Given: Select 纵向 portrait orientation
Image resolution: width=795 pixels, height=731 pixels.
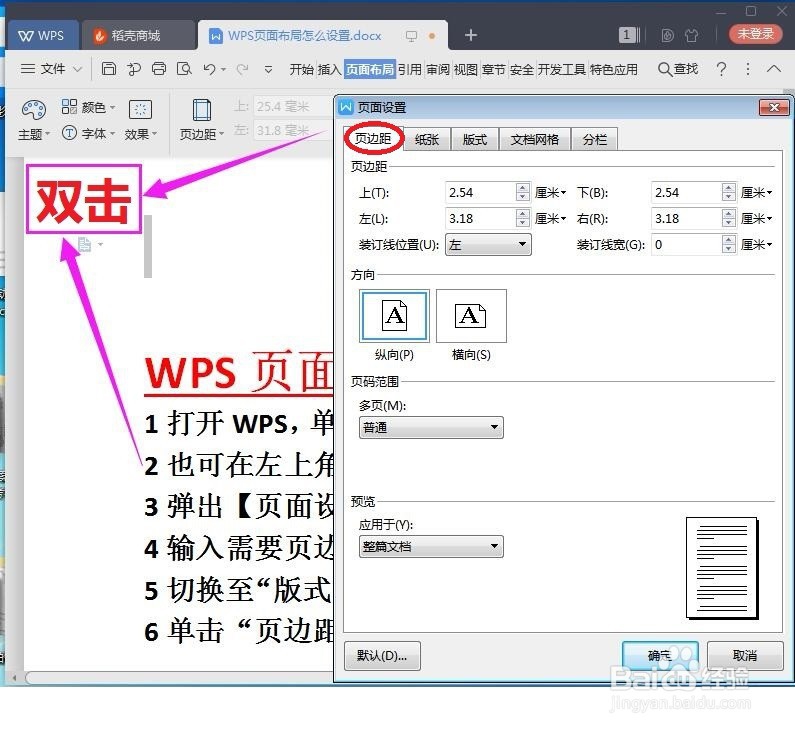Looking at the screenshot, I should click(394, 316).
